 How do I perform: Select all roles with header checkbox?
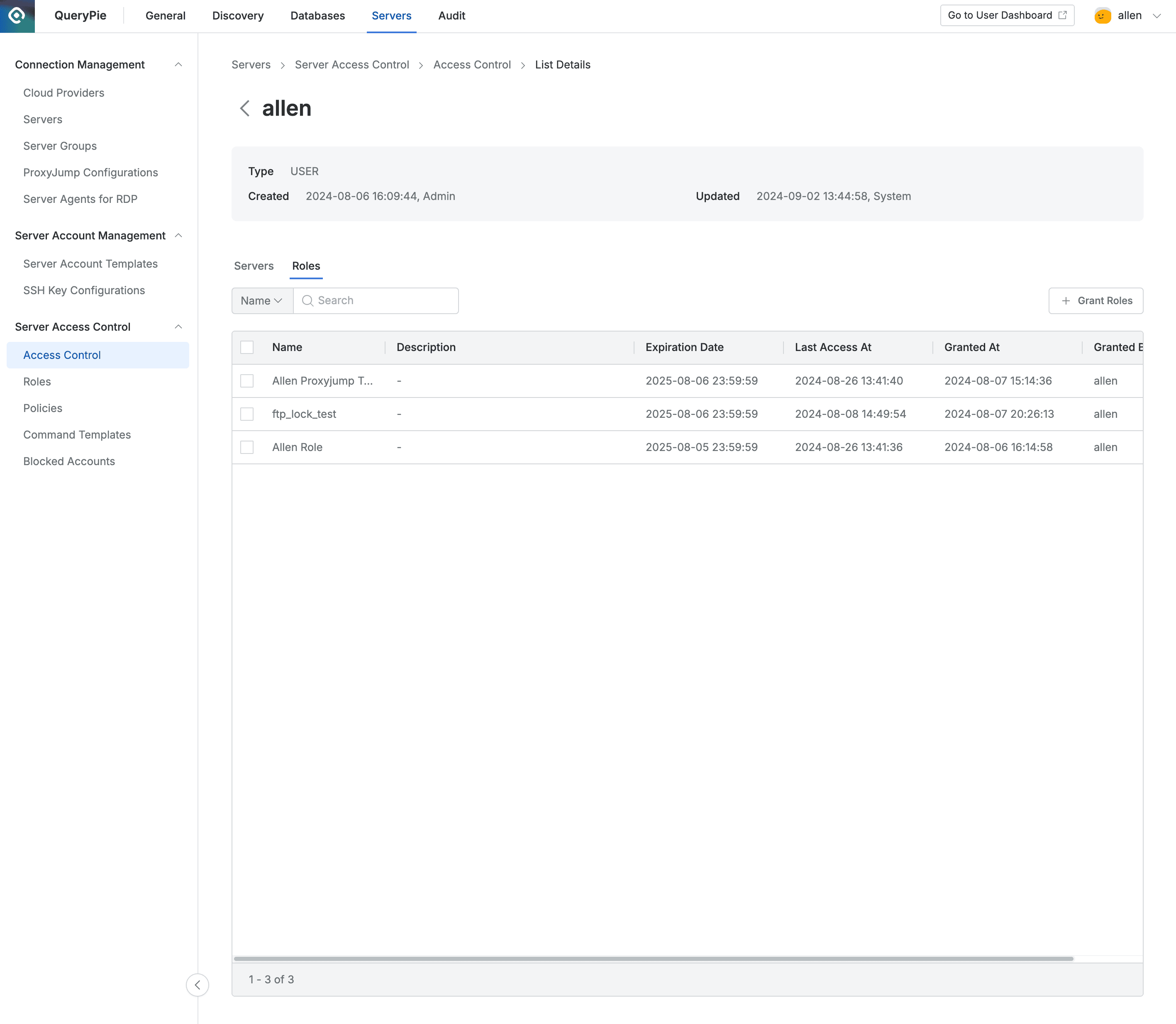(247, 347)
